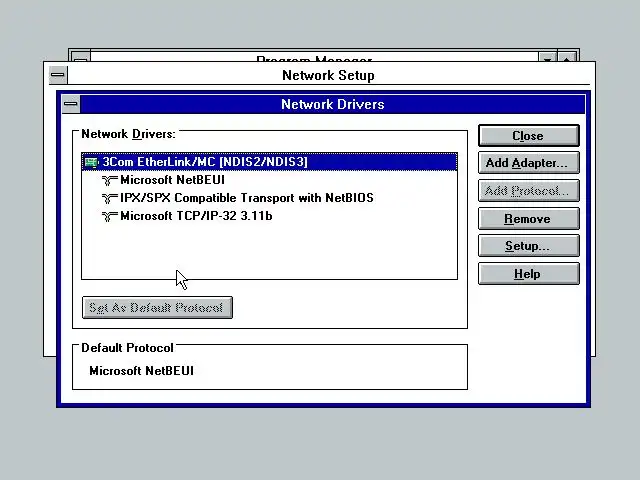
Task: Select 3Com EtherLink/MC [NDIS2/NDIS3] in the list
Action: coord(269,162)
